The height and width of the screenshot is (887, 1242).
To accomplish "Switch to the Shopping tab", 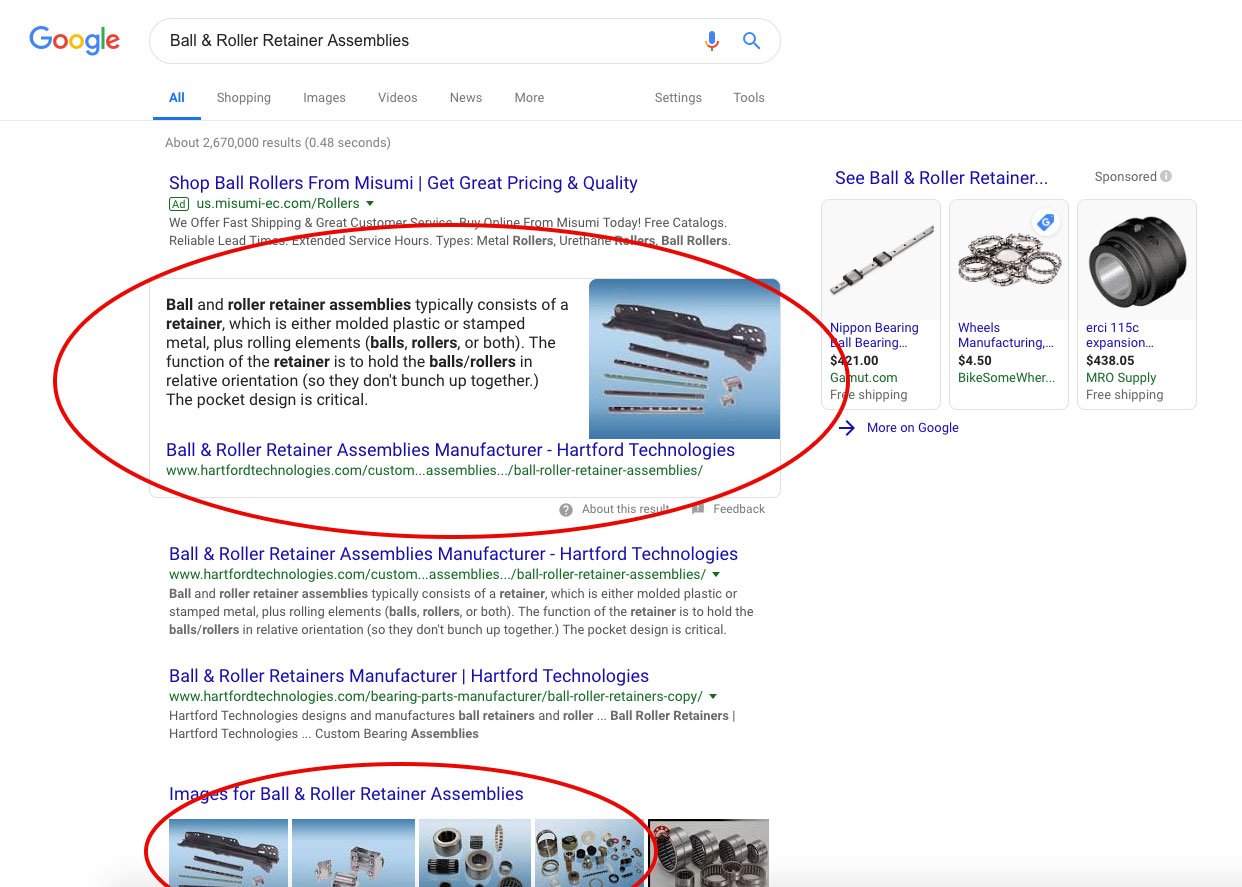I will (244, 98).
